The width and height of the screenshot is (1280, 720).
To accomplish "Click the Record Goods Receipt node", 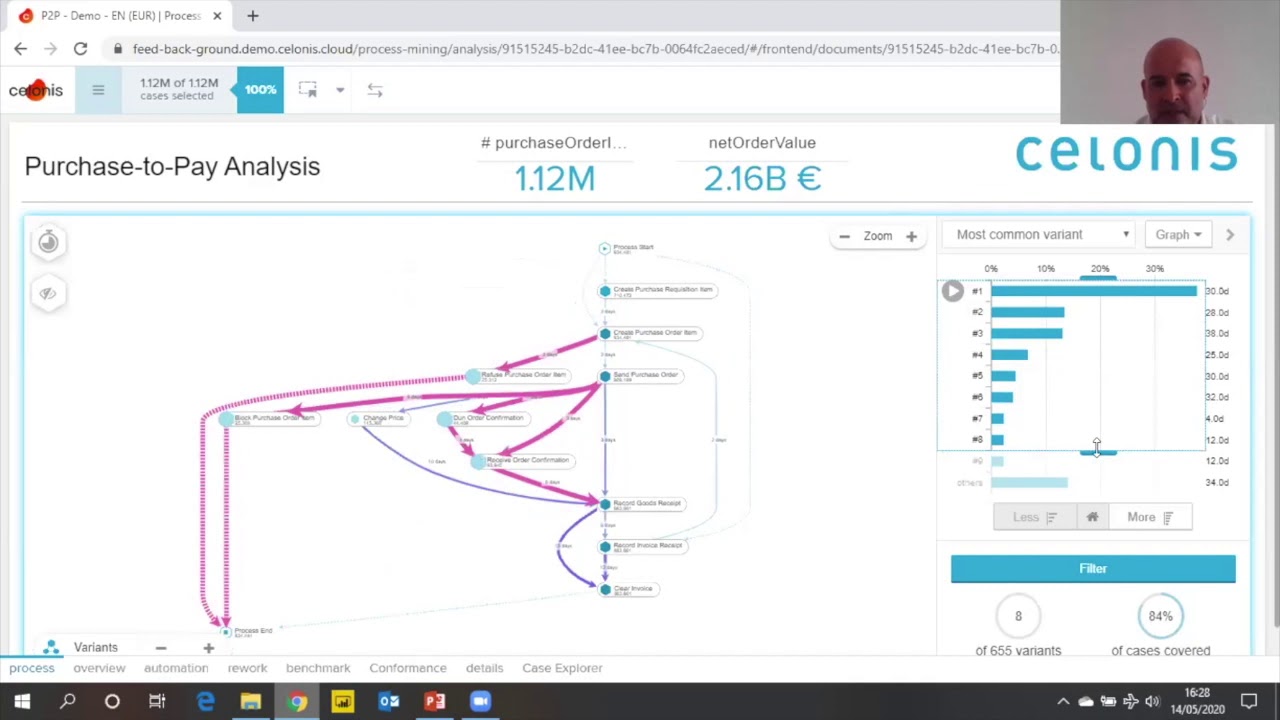I will pos(642,504).
